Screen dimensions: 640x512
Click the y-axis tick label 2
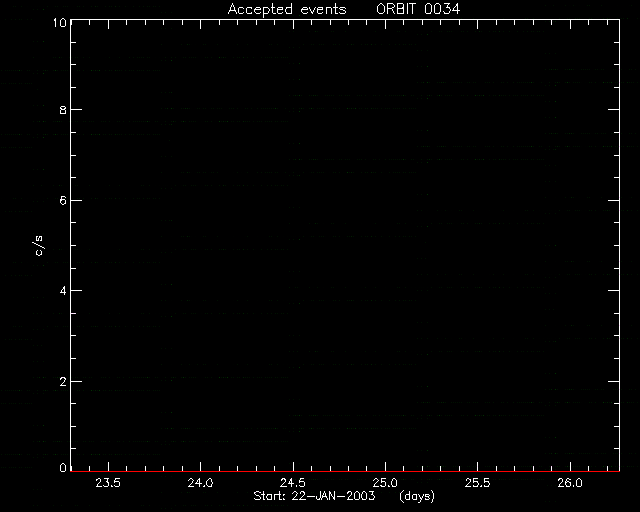[63, 382]
